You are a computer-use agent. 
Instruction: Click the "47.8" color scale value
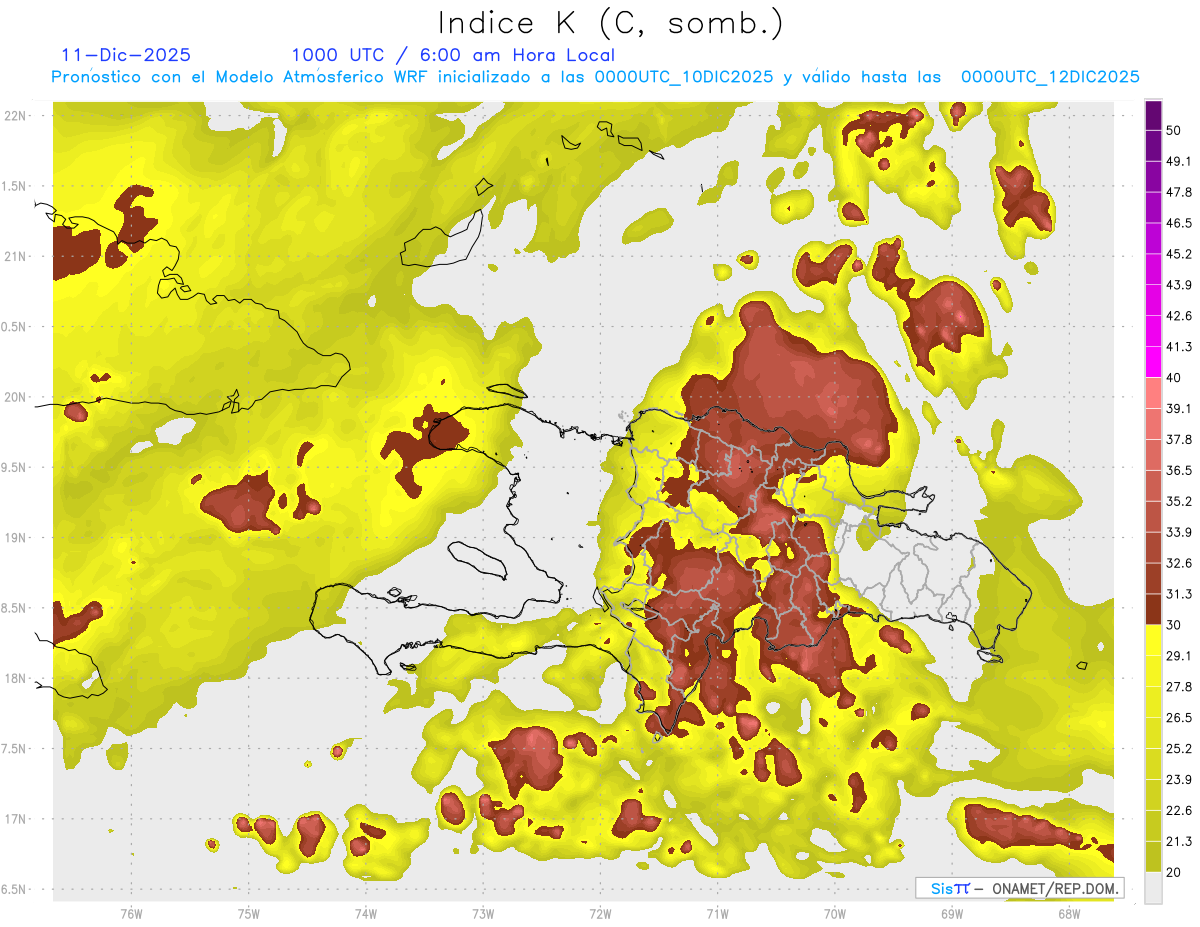1179,192
